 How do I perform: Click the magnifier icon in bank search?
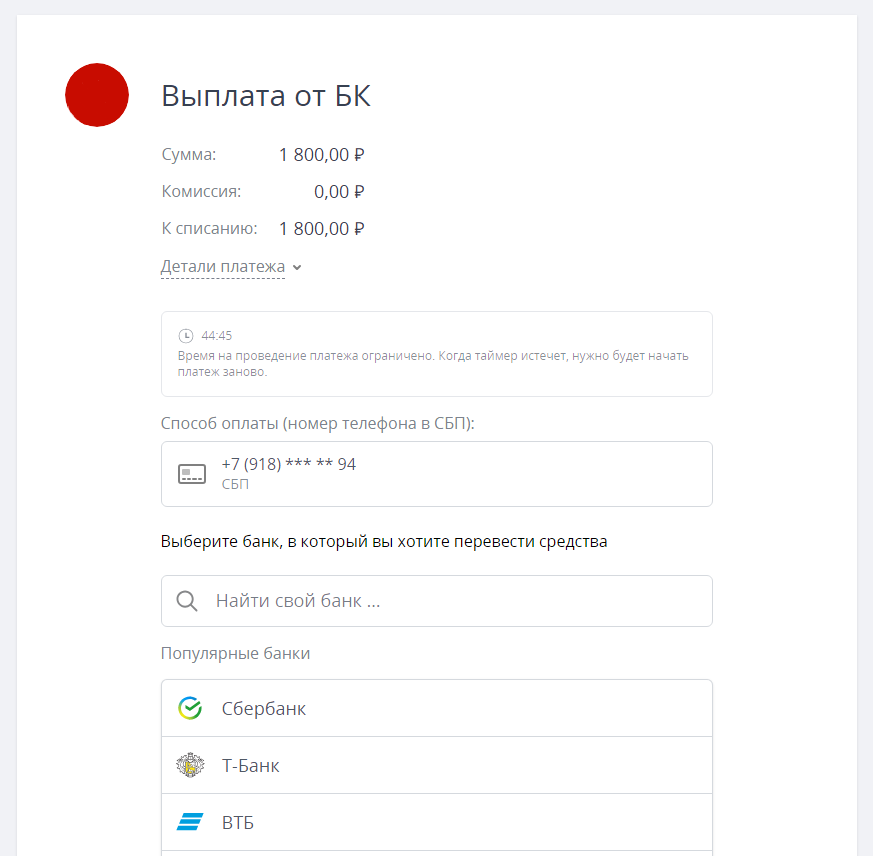(187, 601)
